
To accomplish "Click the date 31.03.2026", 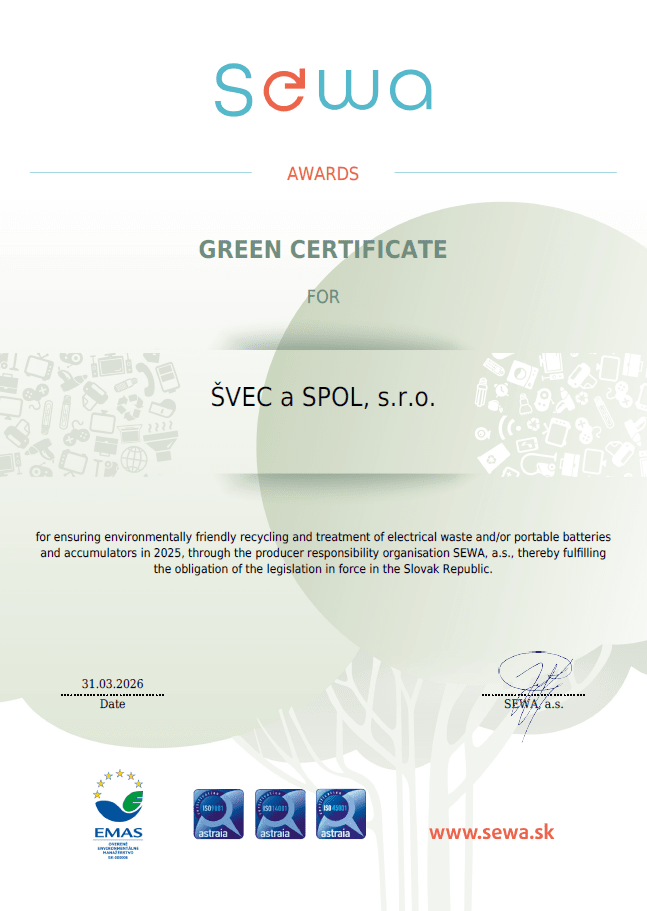I will (112, 684).
